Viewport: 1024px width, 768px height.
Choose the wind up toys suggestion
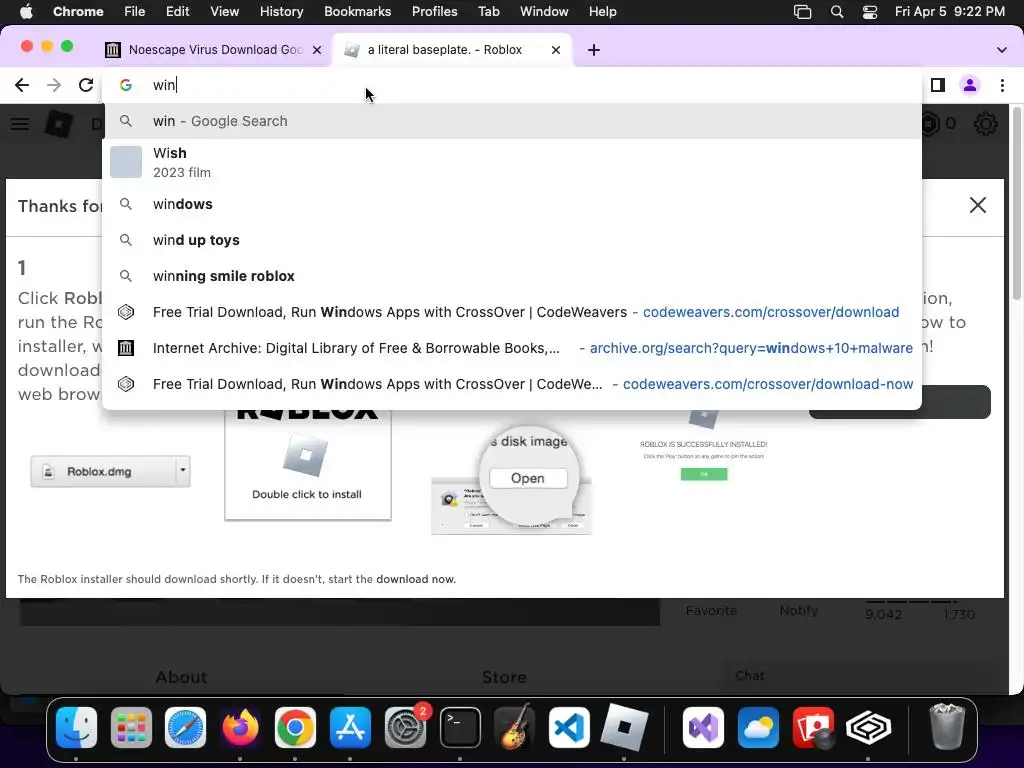pos(511,240)
